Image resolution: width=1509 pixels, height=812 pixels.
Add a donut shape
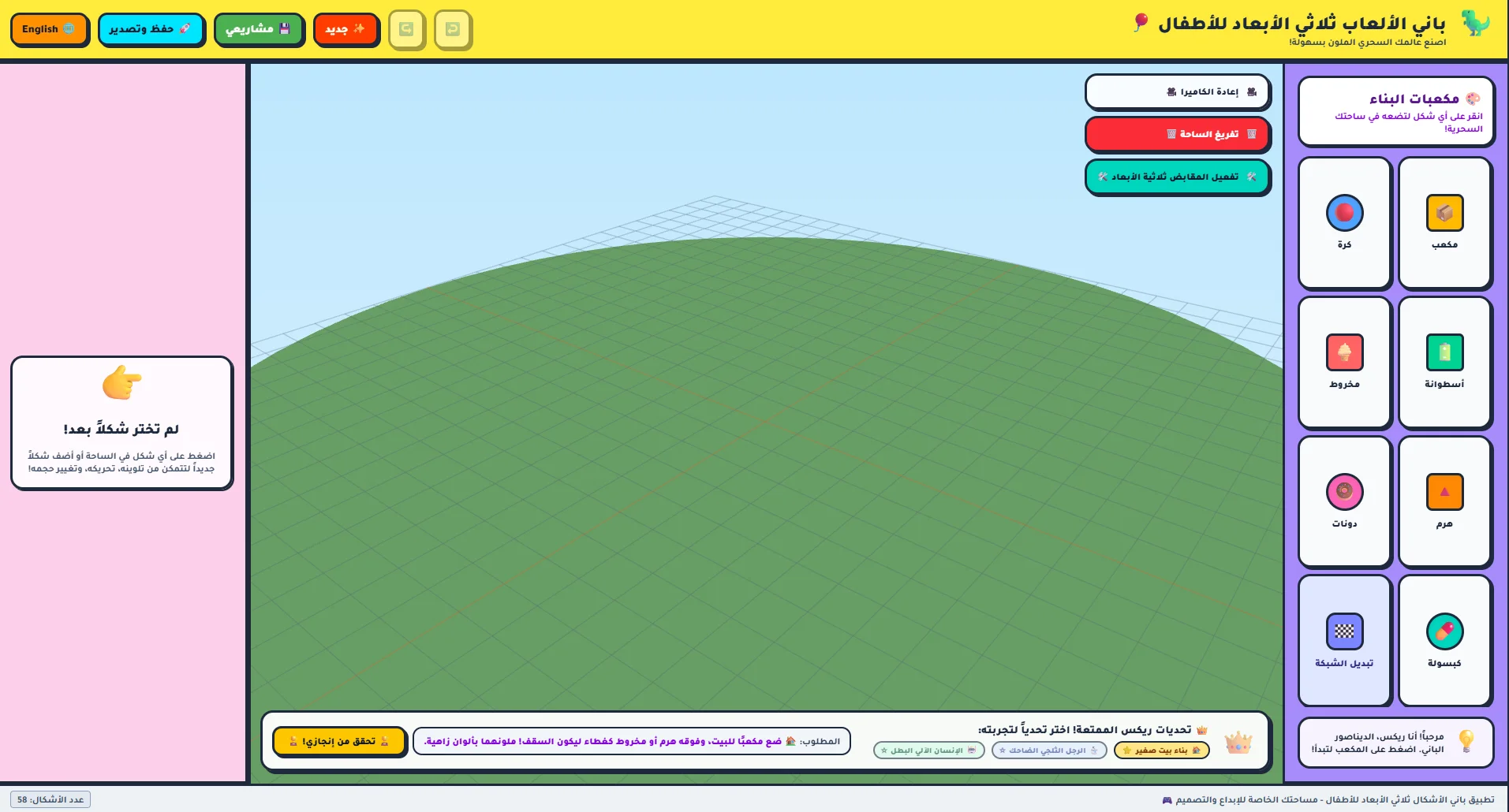coord(1344,502)
